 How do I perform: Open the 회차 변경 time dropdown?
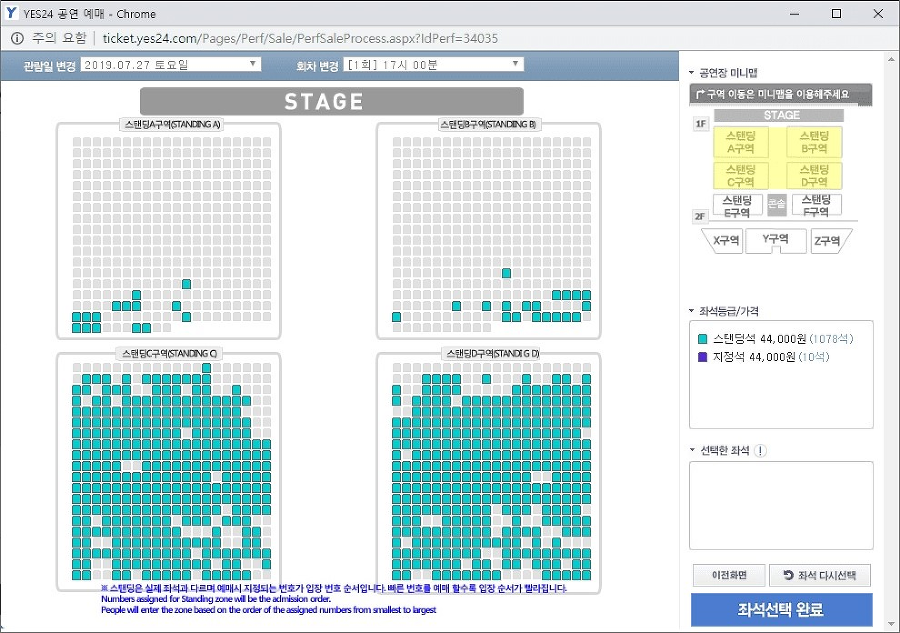[x=433, y=65]
